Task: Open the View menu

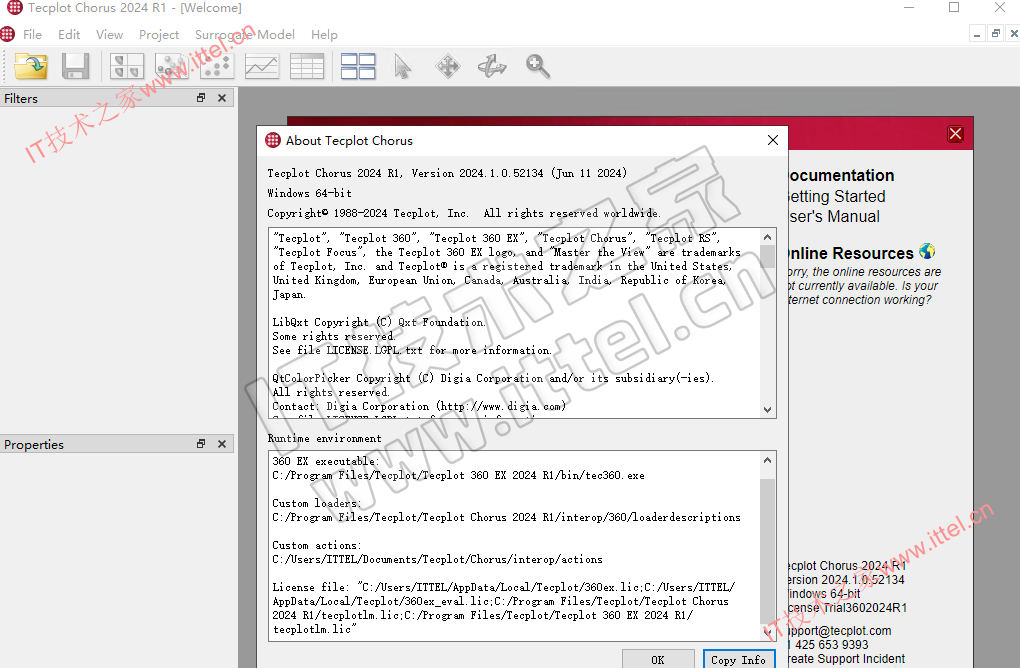Action: [x=109, y=34]
